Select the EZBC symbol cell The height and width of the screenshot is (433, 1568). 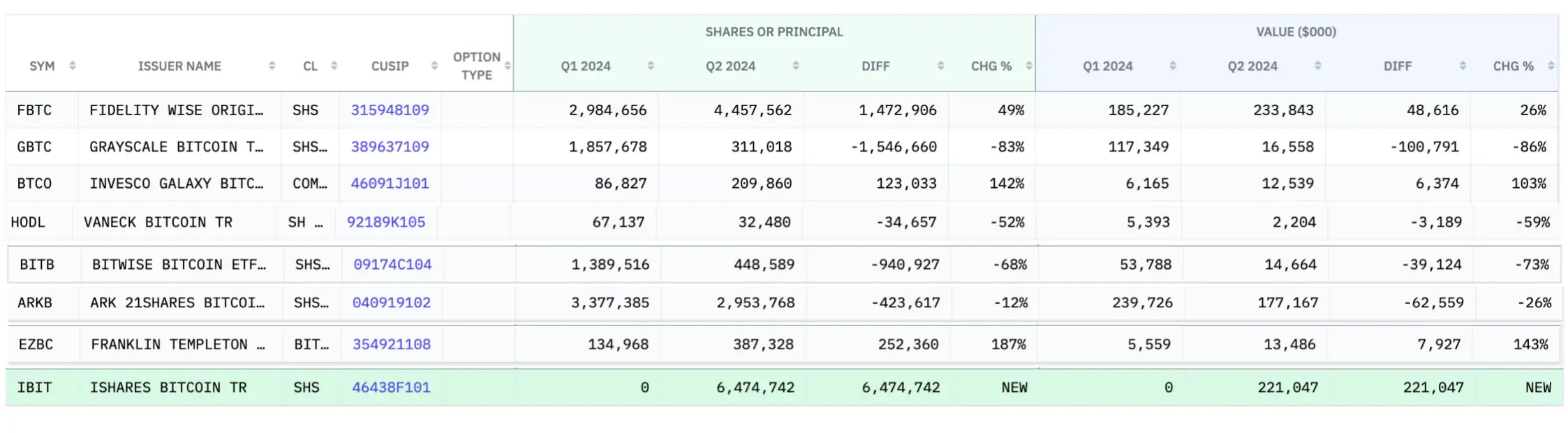pos(36,345)
